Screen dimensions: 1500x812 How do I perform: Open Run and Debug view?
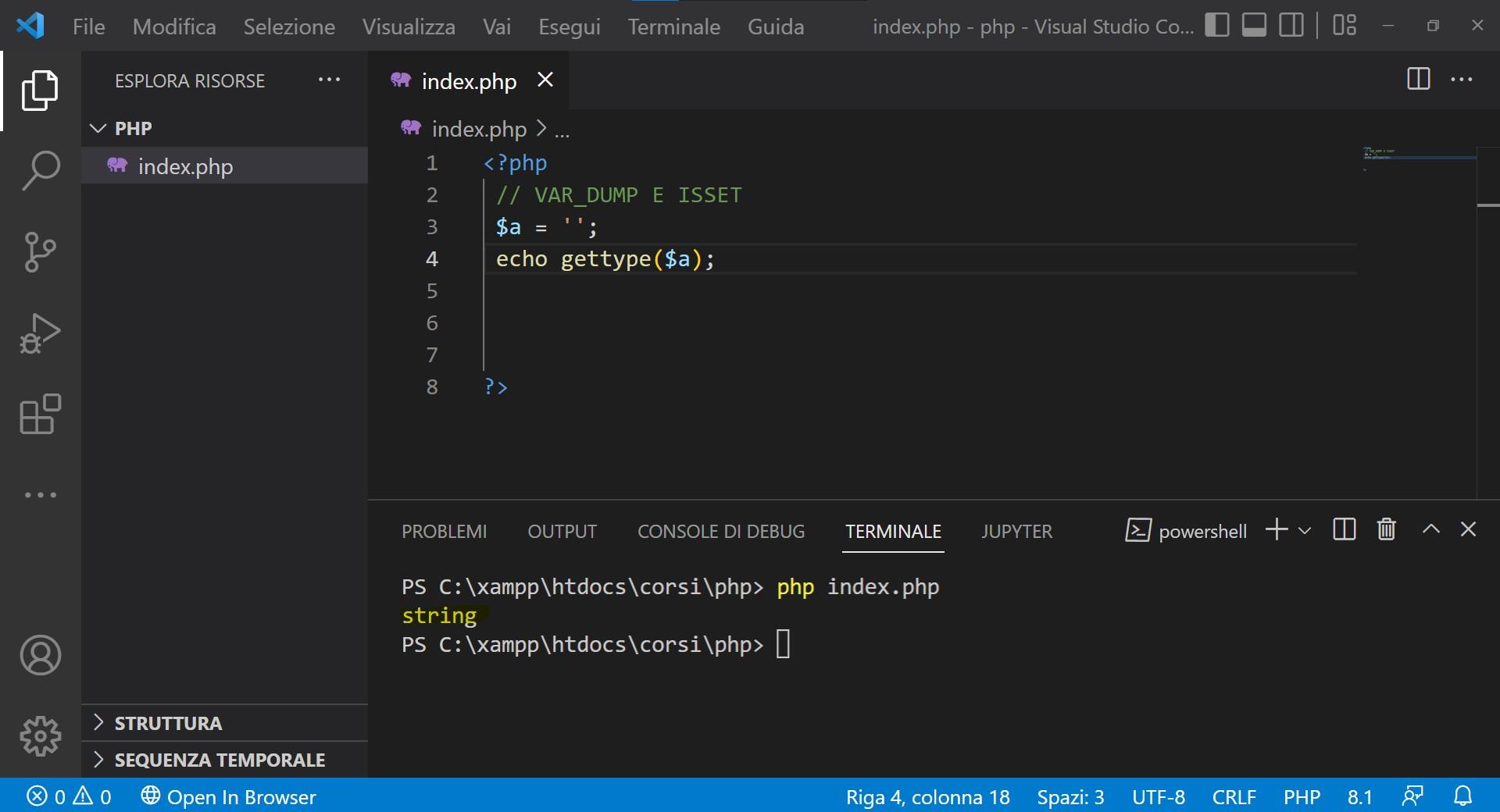click(x=40, y=333)
